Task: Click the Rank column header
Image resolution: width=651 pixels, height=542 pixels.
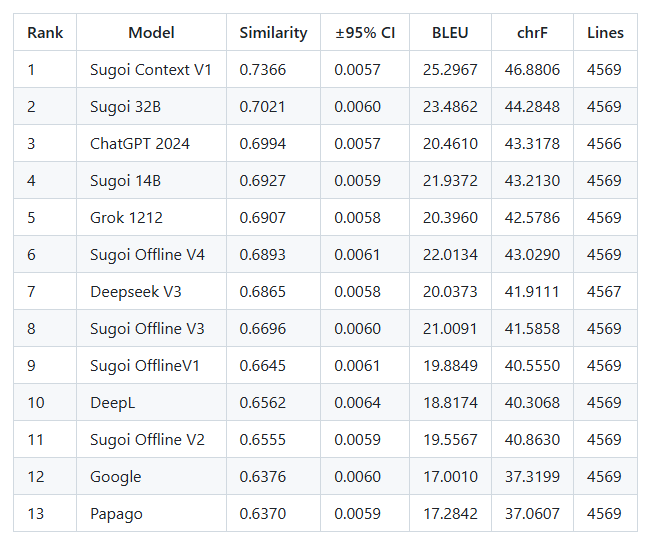Action: coord(45,32)
